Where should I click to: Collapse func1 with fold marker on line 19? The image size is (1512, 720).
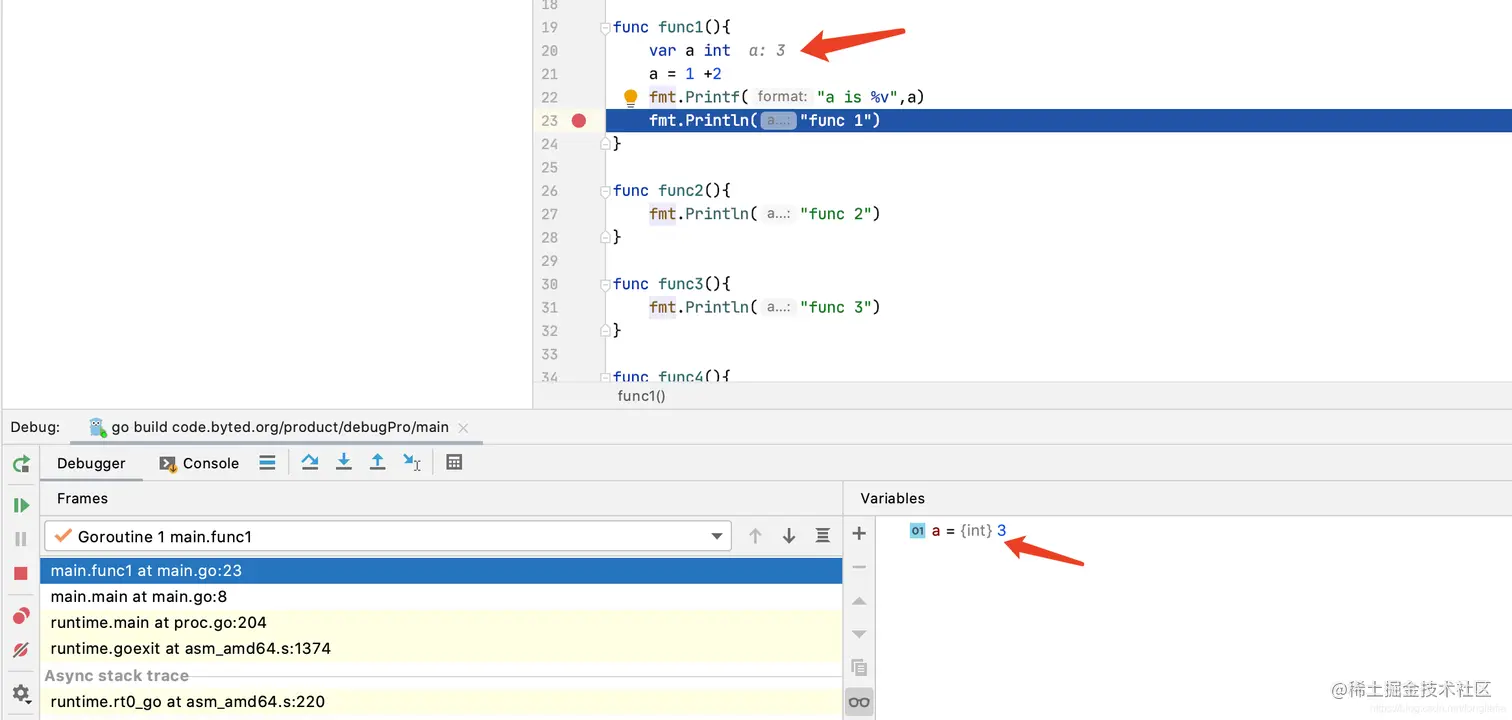[605, 28]
